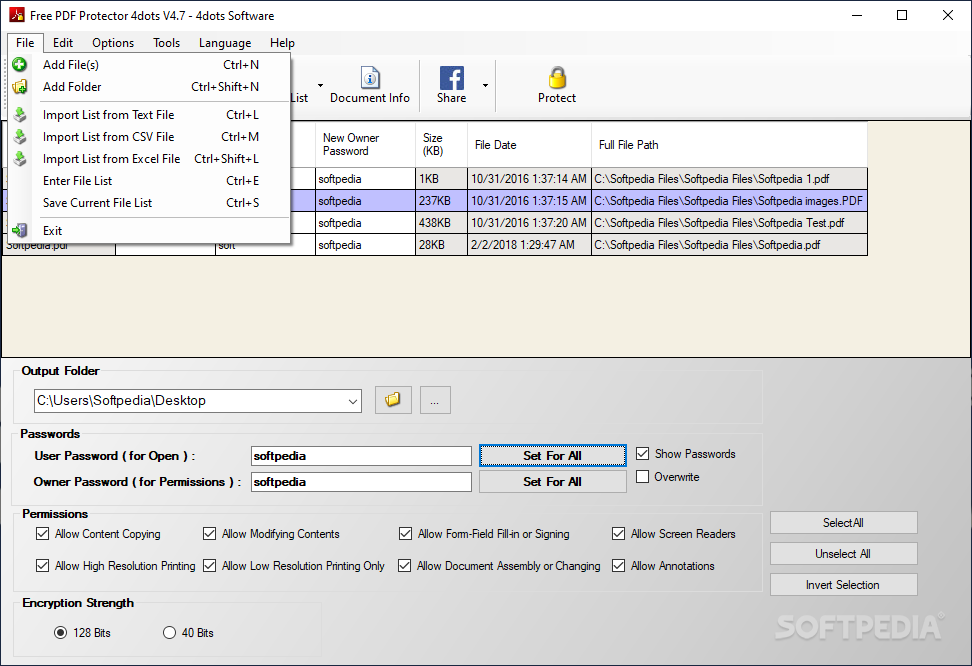This screenshot has width=972, height=666.
Task: Choose Add File(s) from the File menu
Action: point(149,64)
